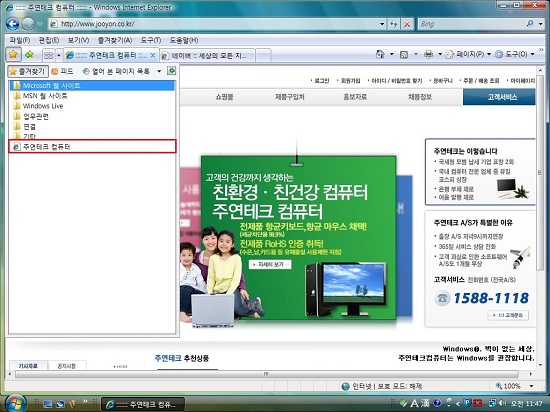Open the Windows Live favorites folder

[x=43, y=106]
